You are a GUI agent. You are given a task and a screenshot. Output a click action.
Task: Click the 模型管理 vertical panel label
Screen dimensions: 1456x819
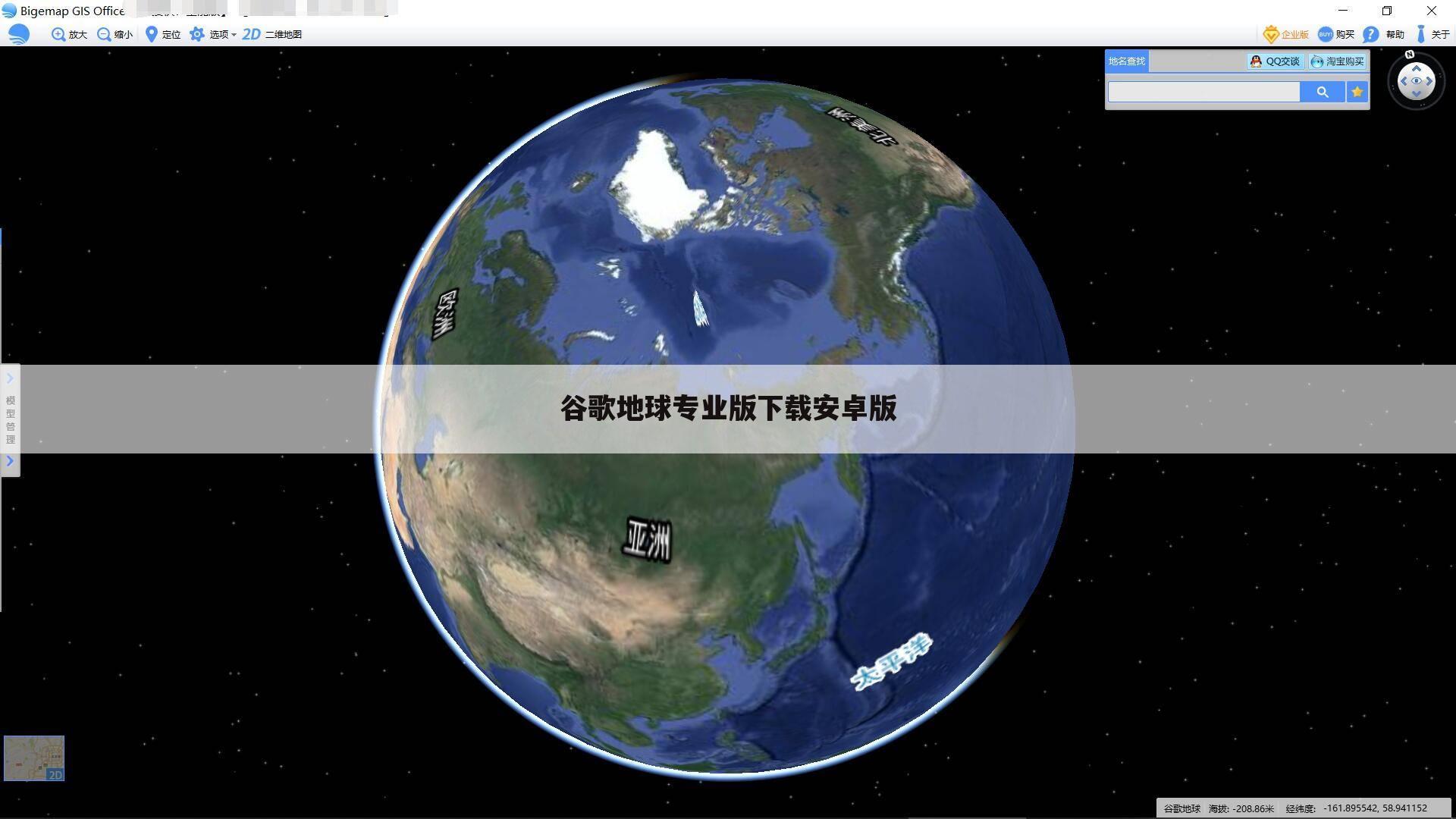point(11,419)
